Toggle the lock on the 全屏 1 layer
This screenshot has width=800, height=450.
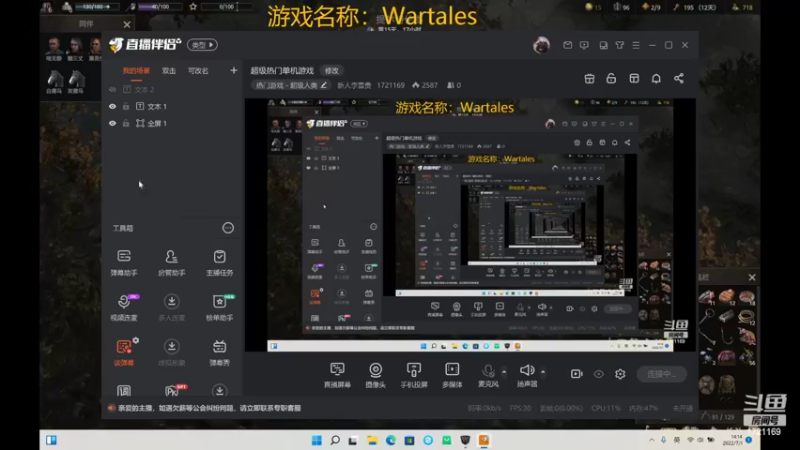point(126,123)
